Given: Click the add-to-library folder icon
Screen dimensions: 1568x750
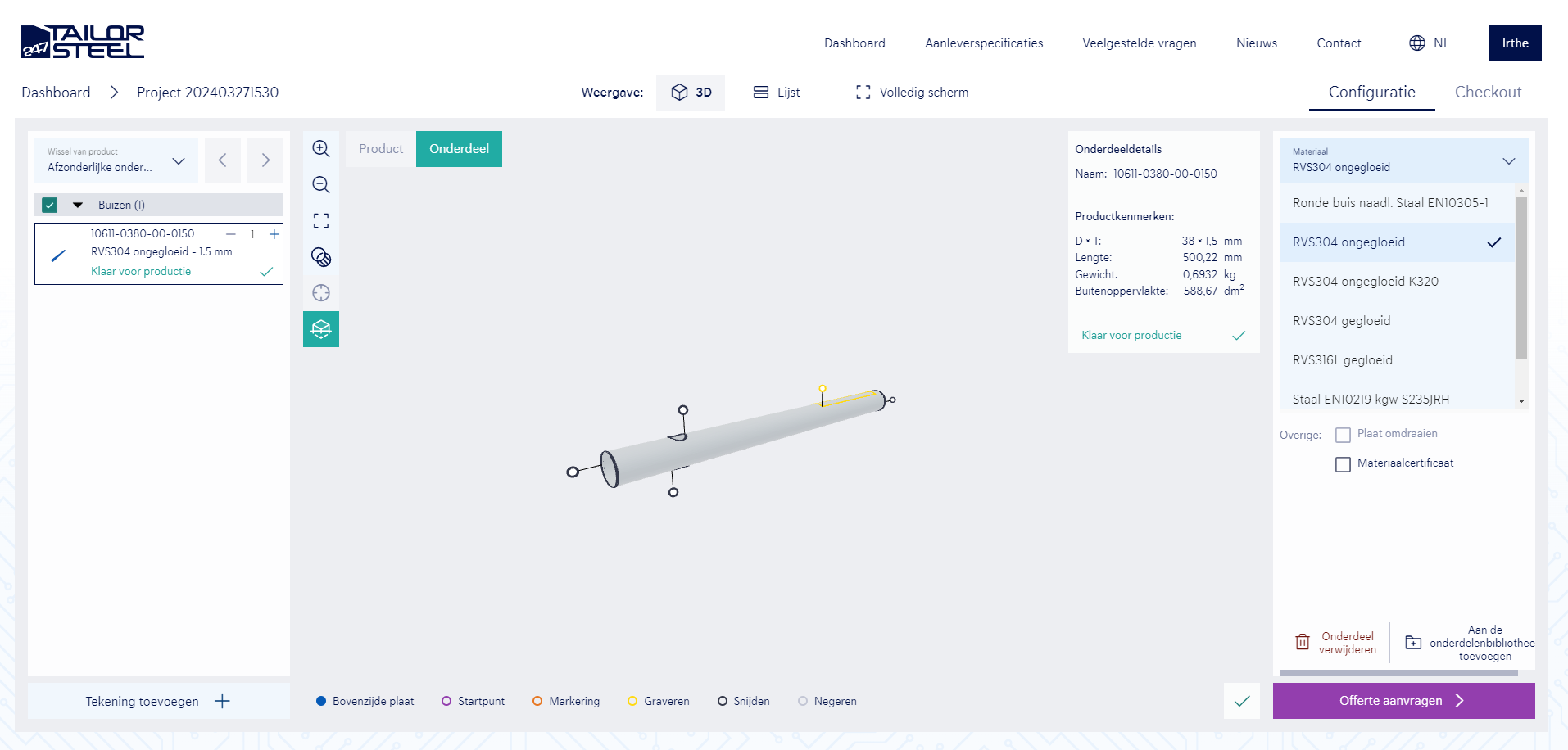Looking at the screenshot, I should [1413, 643].
